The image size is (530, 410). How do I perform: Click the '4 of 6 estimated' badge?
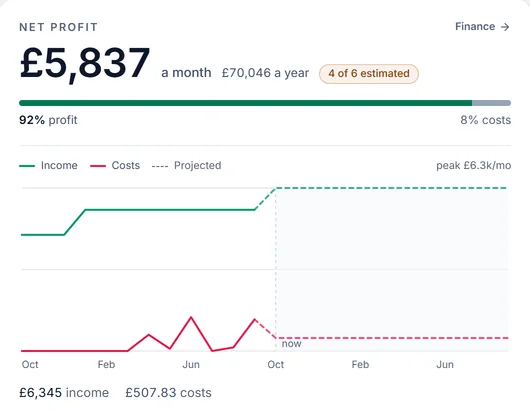tap(369, 73)
